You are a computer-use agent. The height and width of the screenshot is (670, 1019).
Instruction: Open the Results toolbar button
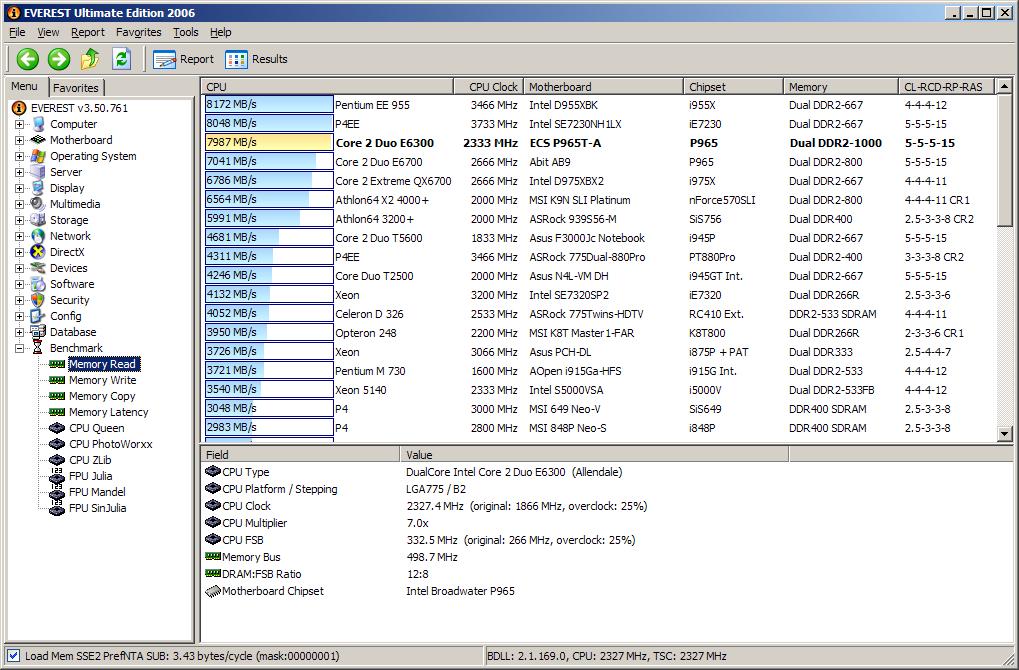click(x=256, y=59)
